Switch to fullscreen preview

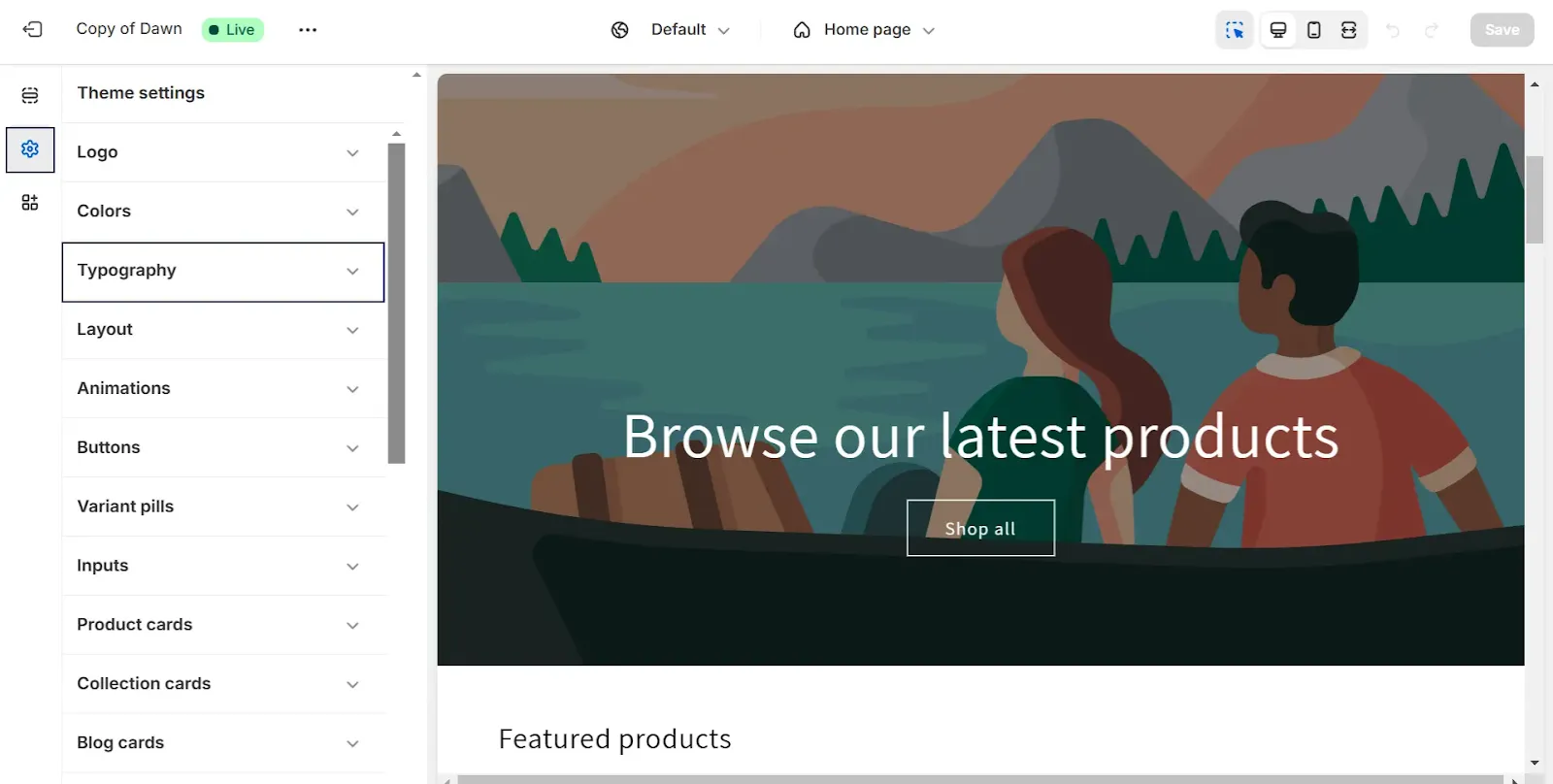(1349, 30)
